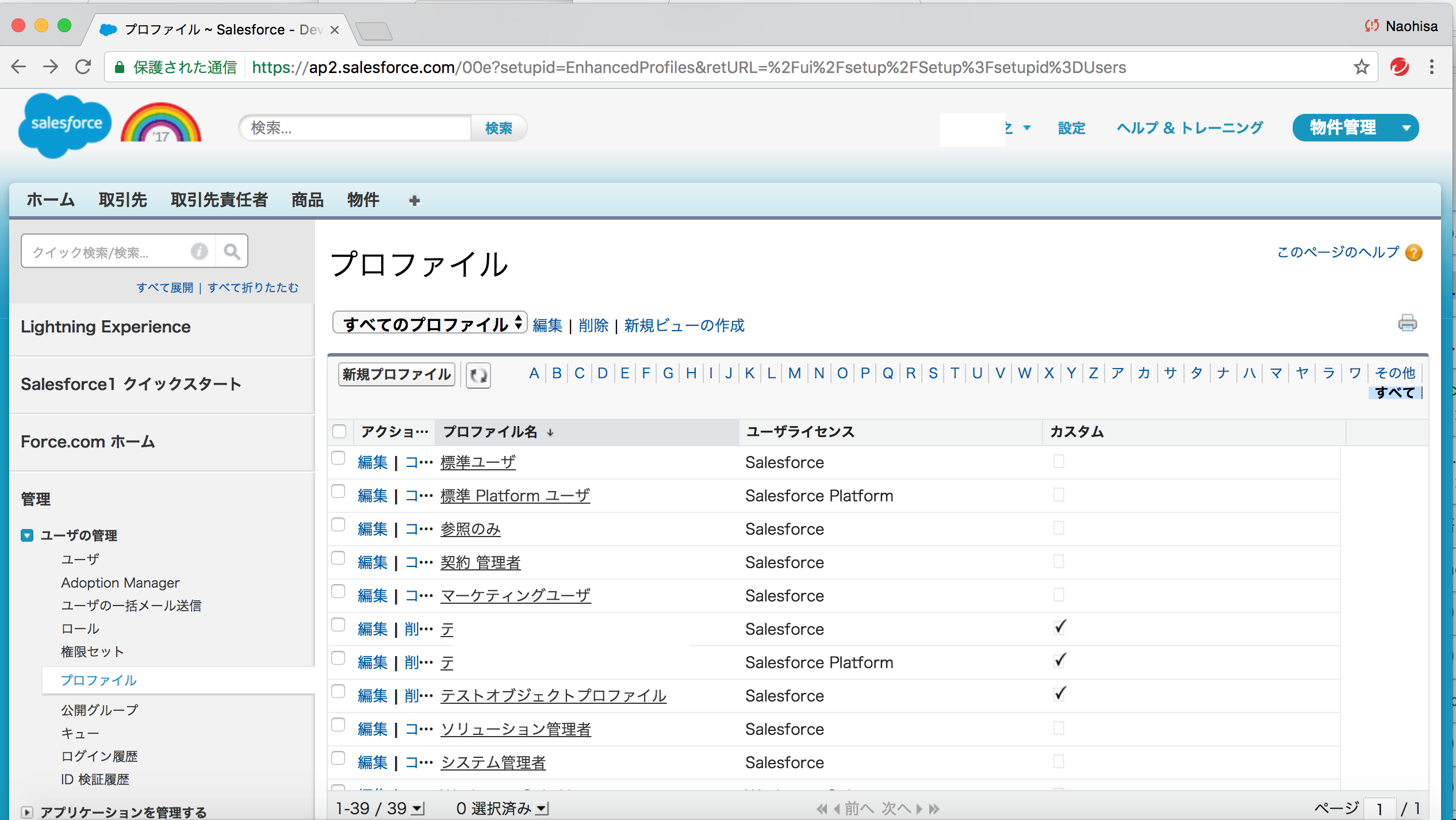Click the quick search info icon
The height and width of the screenshot is (820, 1456).
click(x=199, y=251)
